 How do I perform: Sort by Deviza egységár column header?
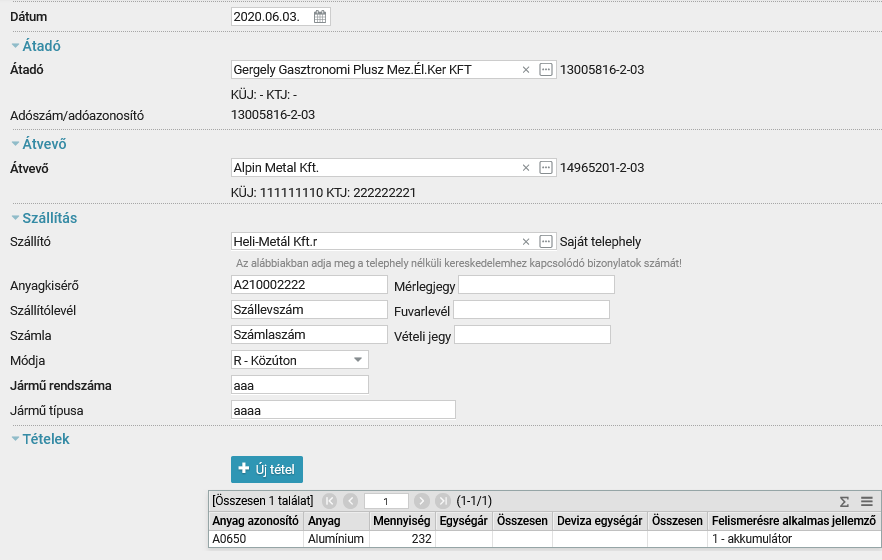click(x=600, y=521)
